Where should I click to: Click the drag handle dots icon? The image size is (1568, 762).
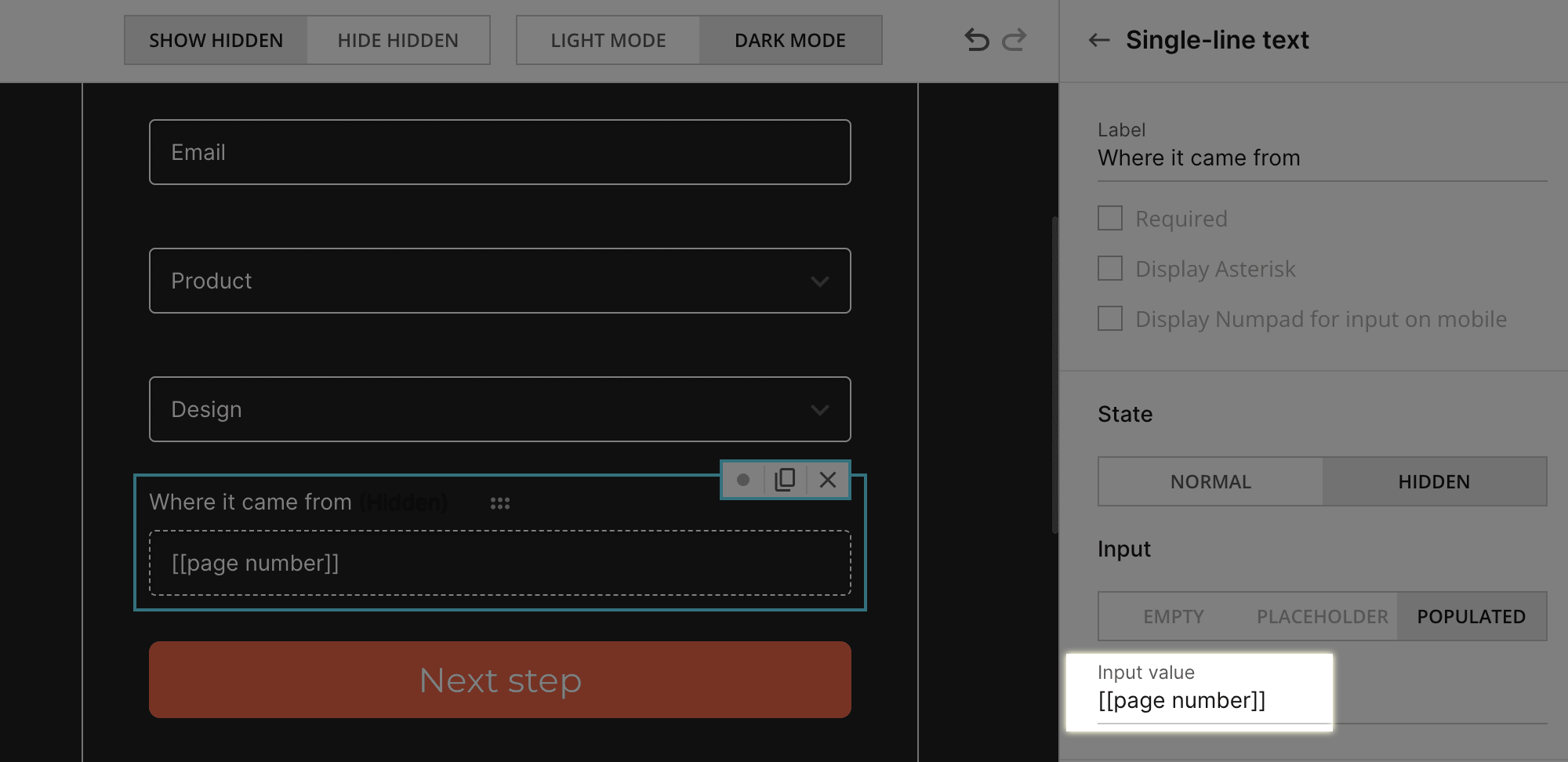(x=500, y=503)
